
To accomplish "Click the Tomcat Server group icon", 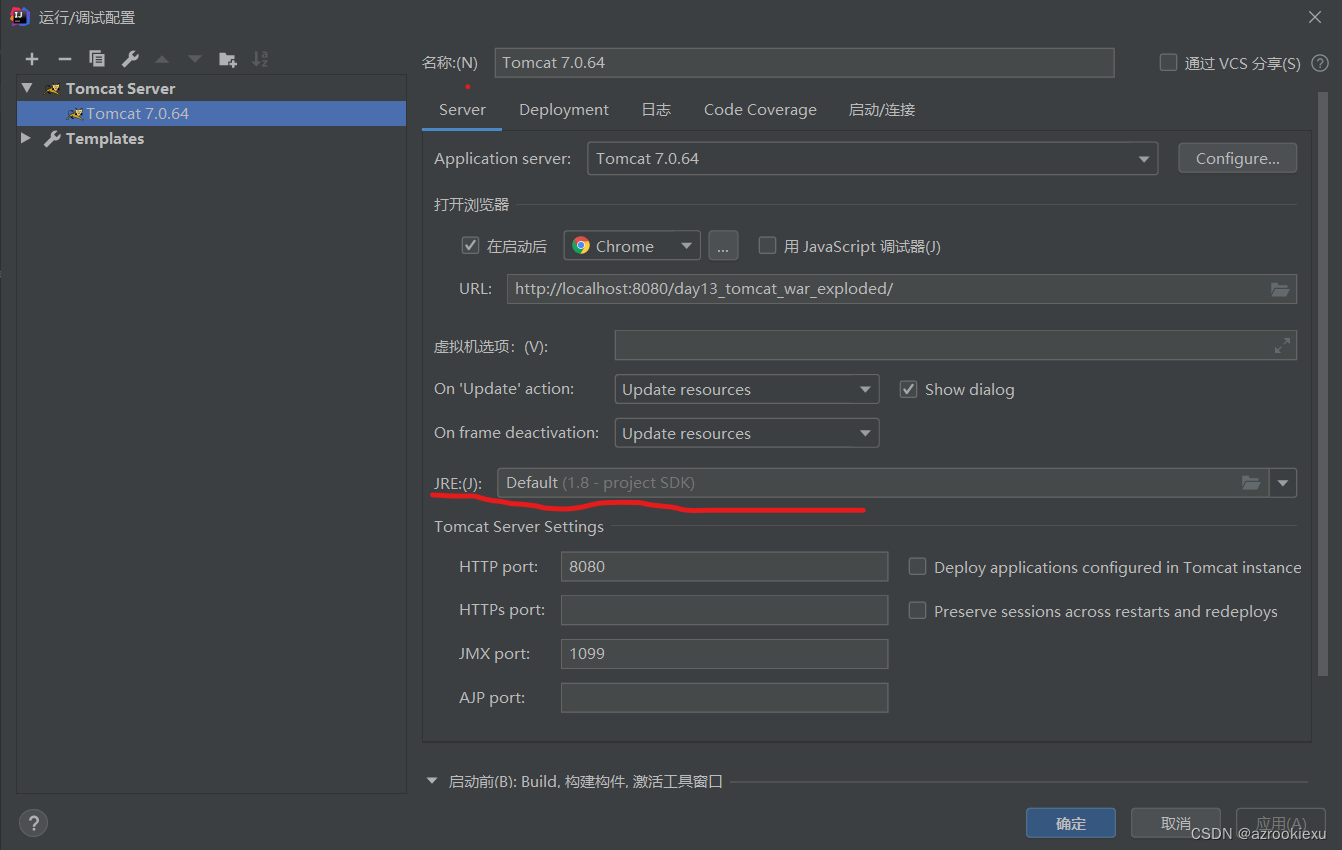I will pos(54,89).
